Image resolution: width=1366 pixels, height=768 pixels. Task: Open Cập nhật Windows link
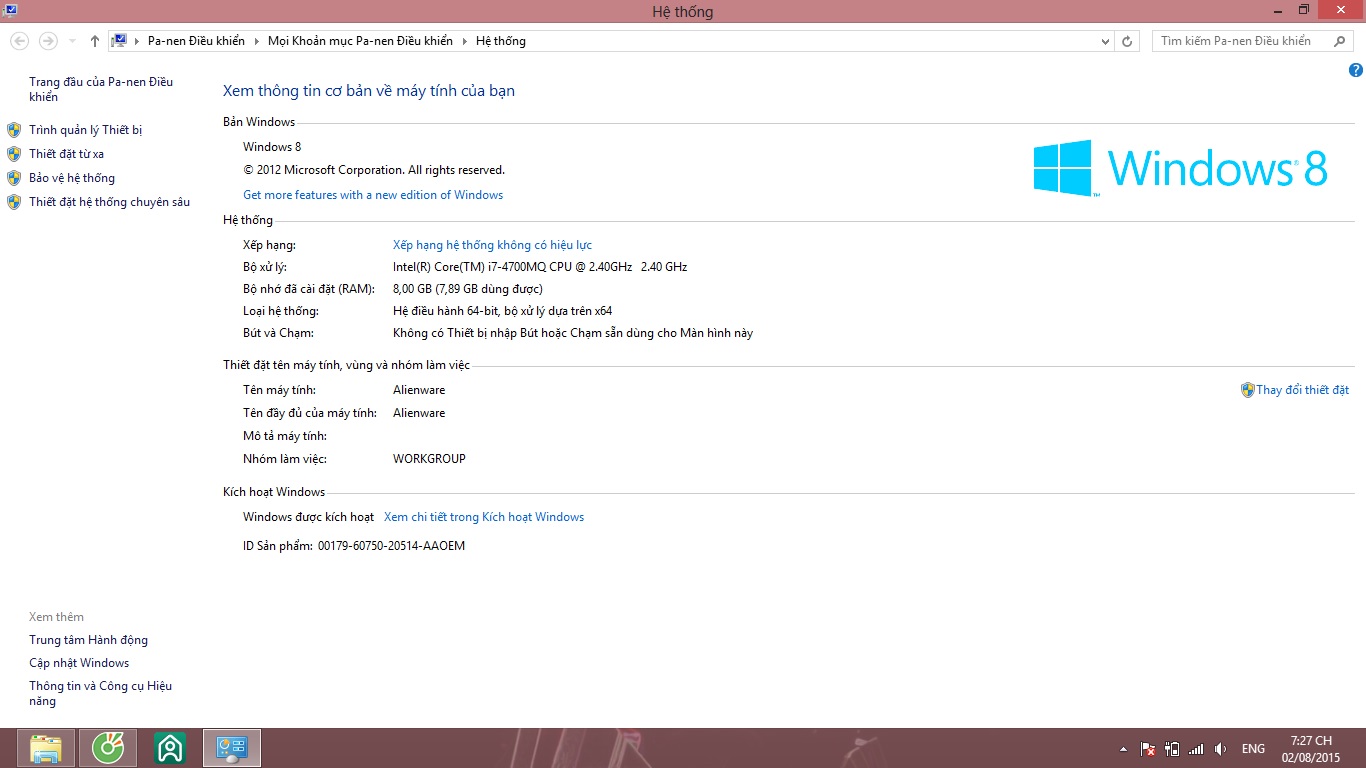tap(79, 663)
